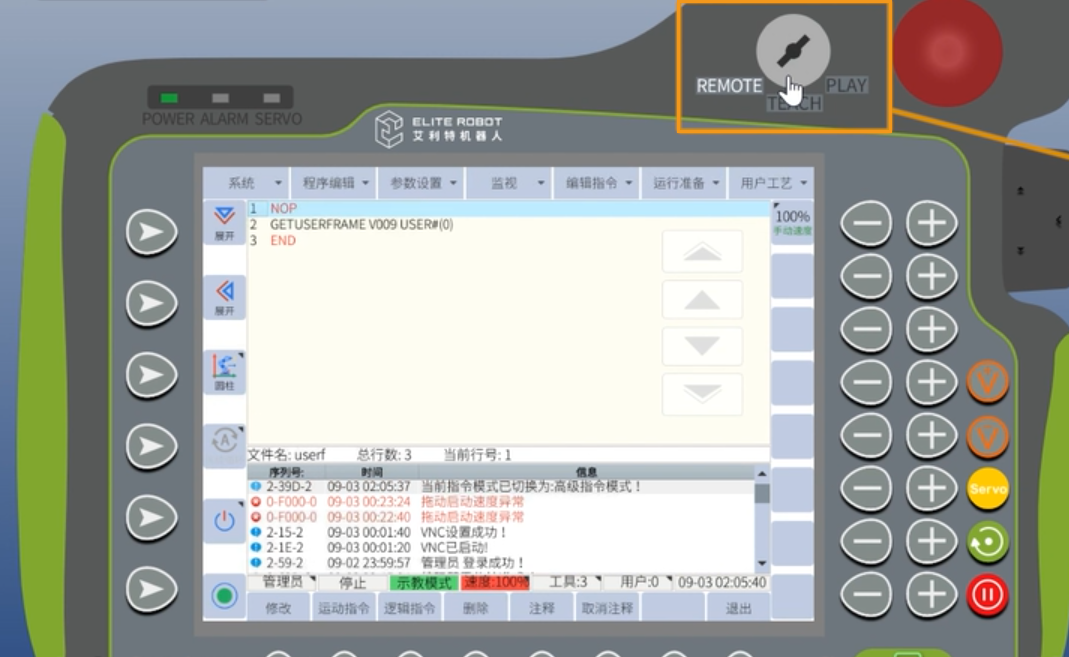Click the green circle status icon
Screen dimensions: 1069x657
point(224,596)
